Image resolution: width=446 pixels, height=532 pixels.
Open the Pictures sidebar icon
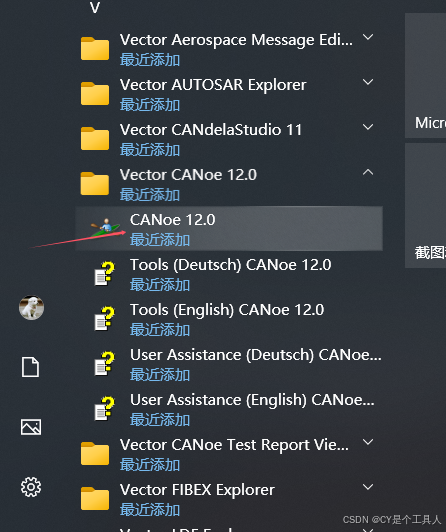click(31, 427)
